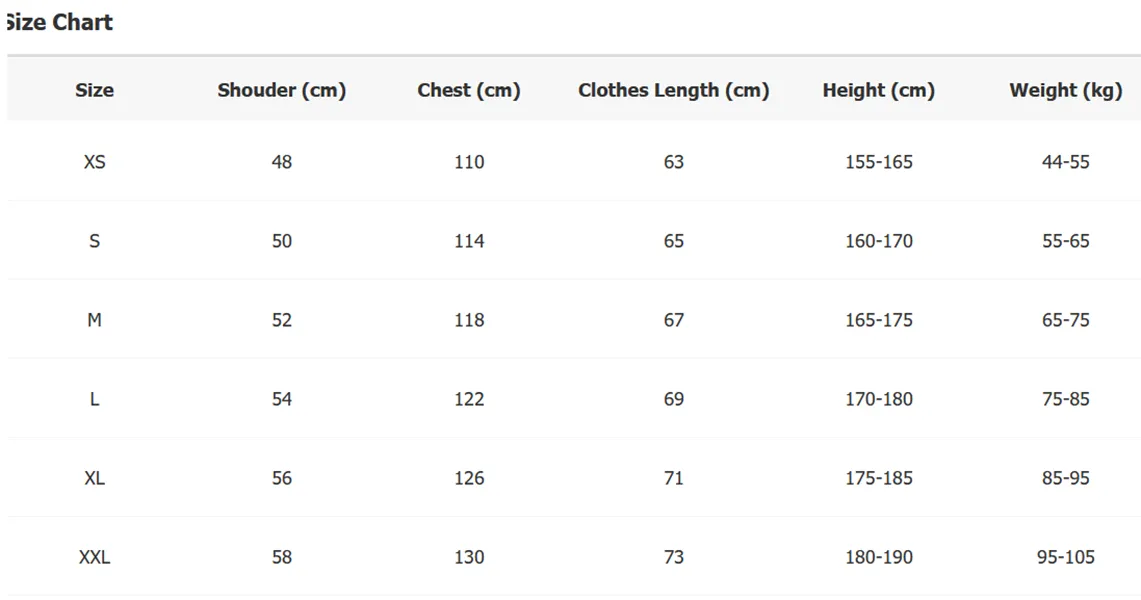Click shoulder value 54 in L row
The width and height of the screenshot is (1141, 600).
point(281,399)
